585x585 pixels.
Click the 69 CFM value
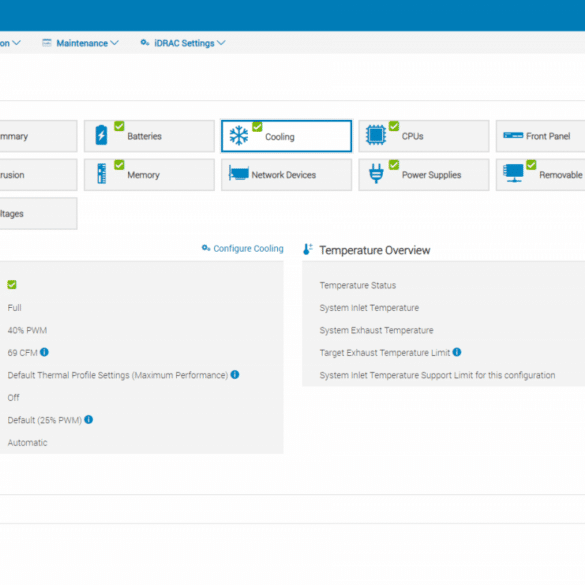(22, 353)
